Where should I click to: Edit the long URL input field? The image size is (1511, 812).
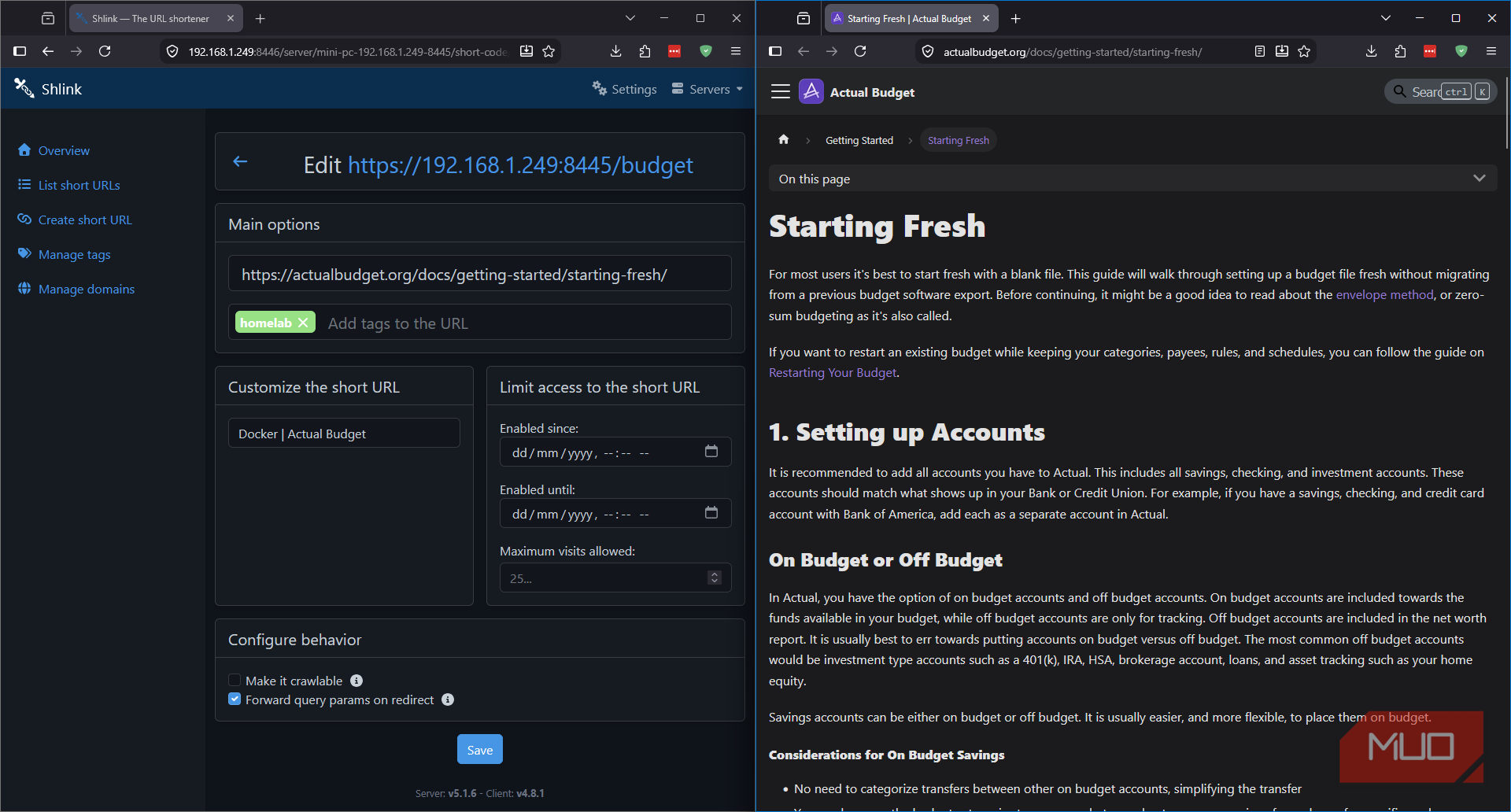pos(480,274)
